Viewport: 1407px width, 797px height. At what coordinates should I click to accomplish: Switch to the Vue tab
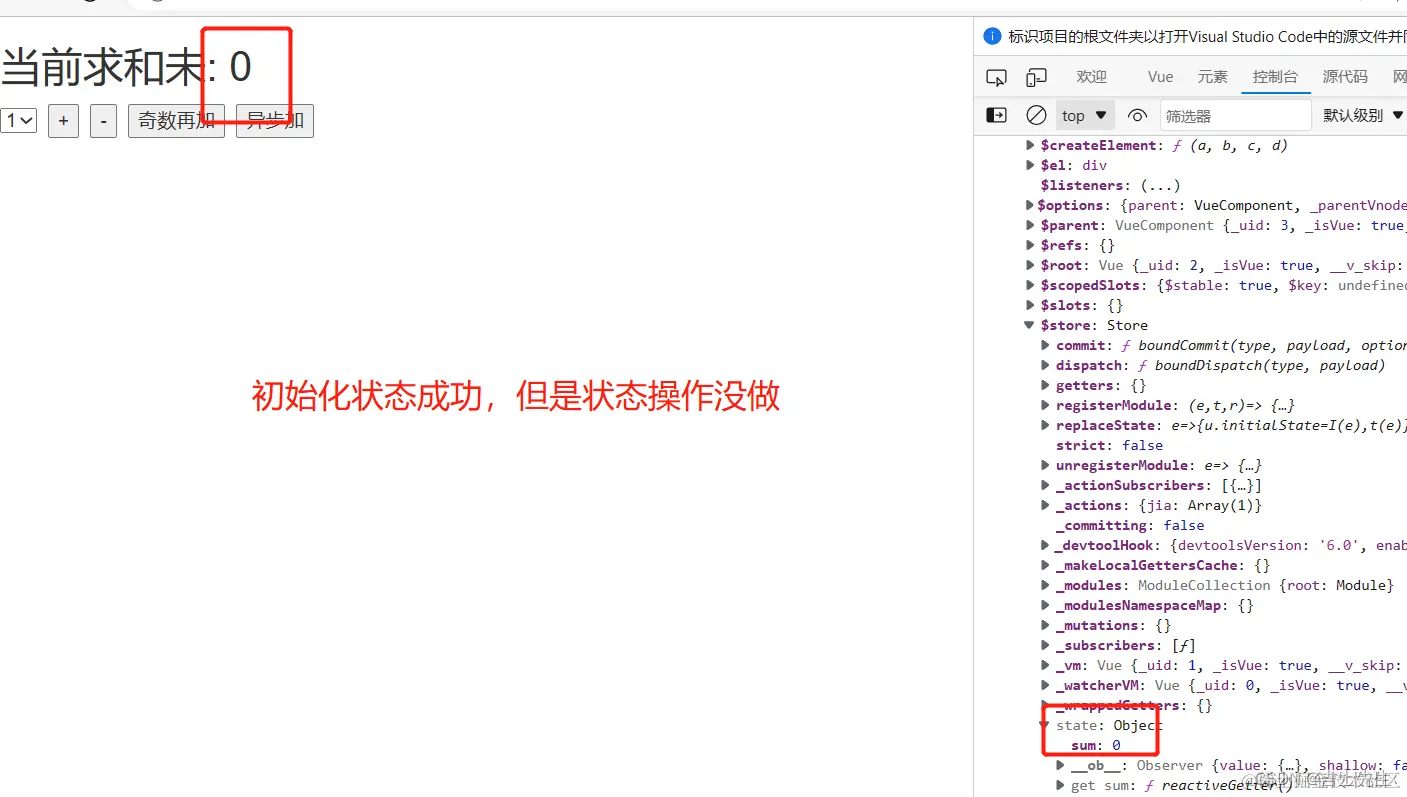1160,77
